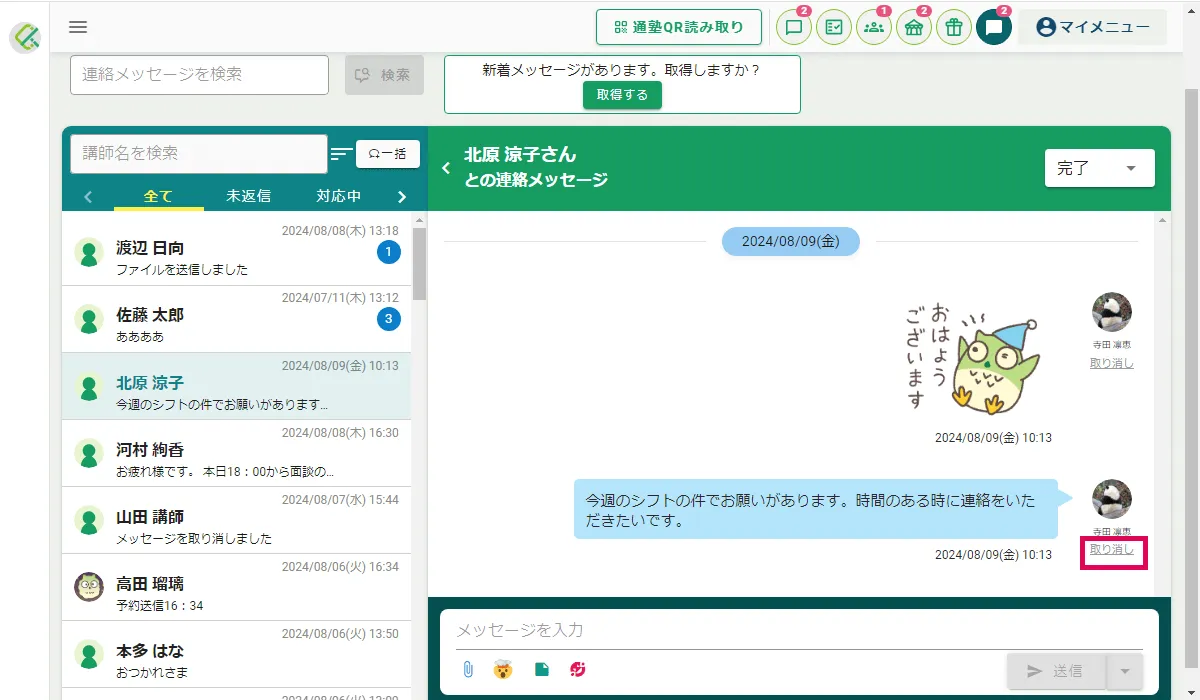1200x700 pixels.
Task: Open the 高田 瑠璃 conversation
Action: tap(237, 587)
